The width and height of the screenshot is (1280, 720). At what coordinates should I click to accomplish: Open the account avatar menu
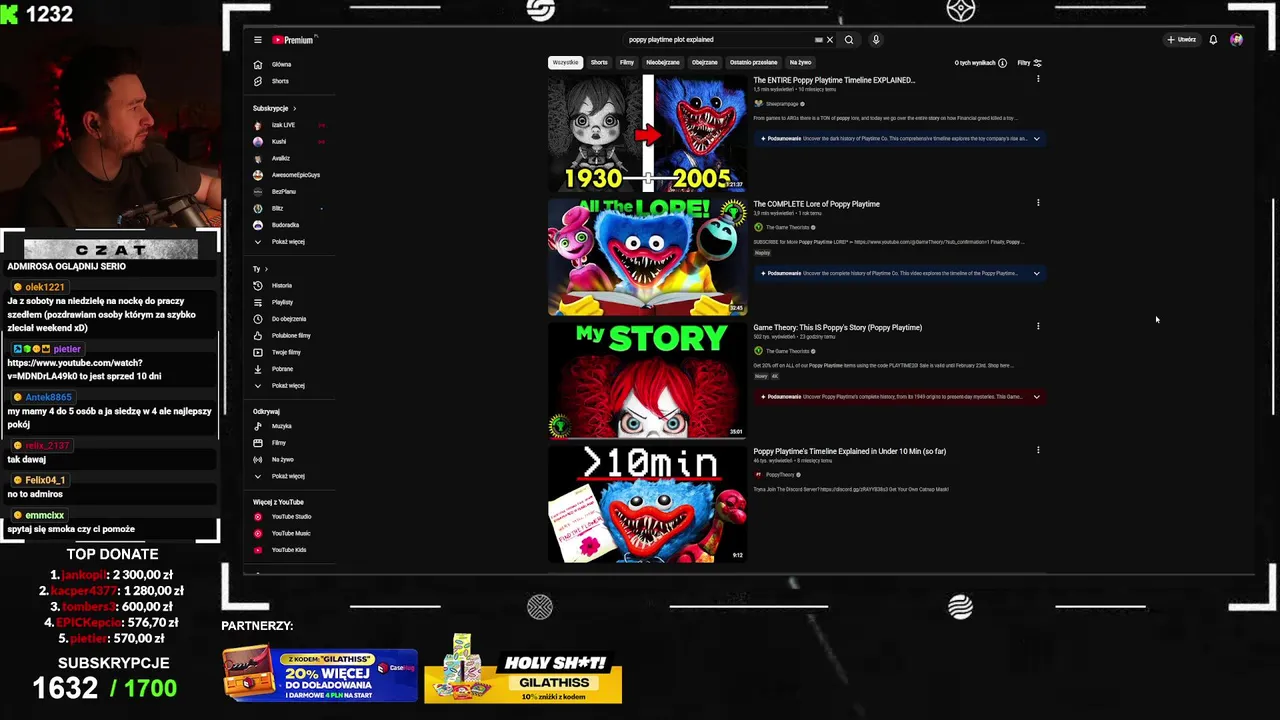click(1237, 40)
